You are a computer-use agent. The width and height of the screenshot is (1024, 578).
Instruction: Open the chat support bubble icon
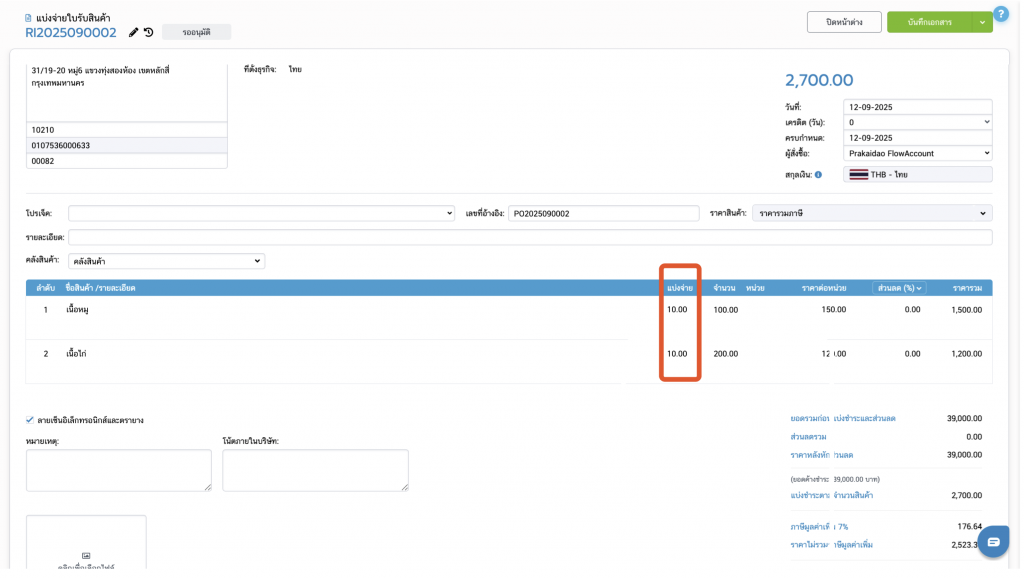tap(993, 541)
